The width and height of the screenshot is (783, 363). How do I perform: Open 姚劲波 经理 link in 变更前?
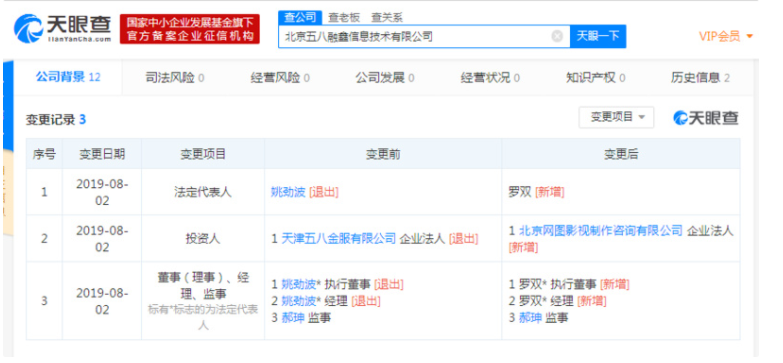tap(299, 301)
